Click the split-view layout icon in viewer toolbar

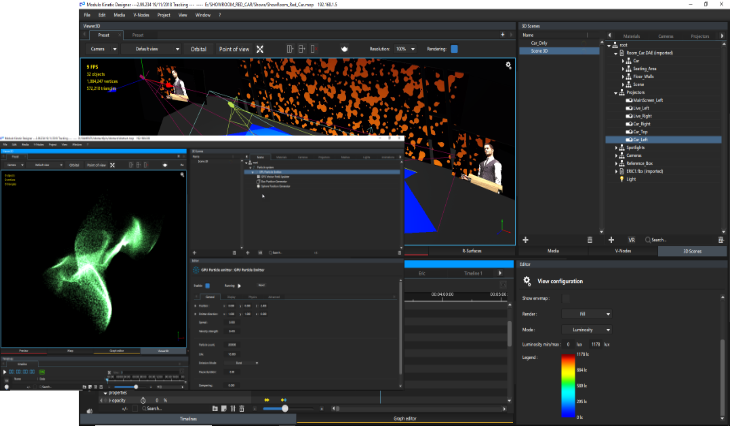[x=290, y=49]
